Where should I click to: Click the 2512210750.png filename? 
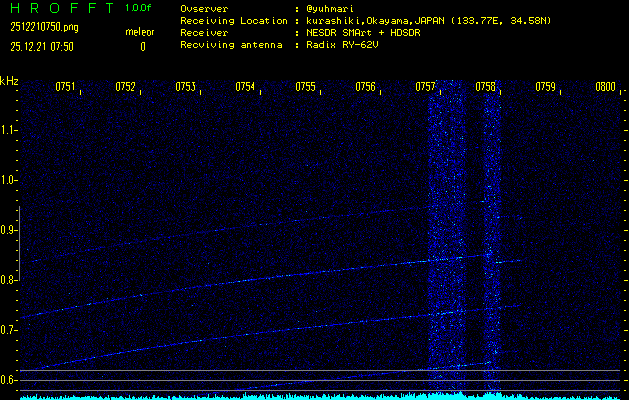[44, 27]
